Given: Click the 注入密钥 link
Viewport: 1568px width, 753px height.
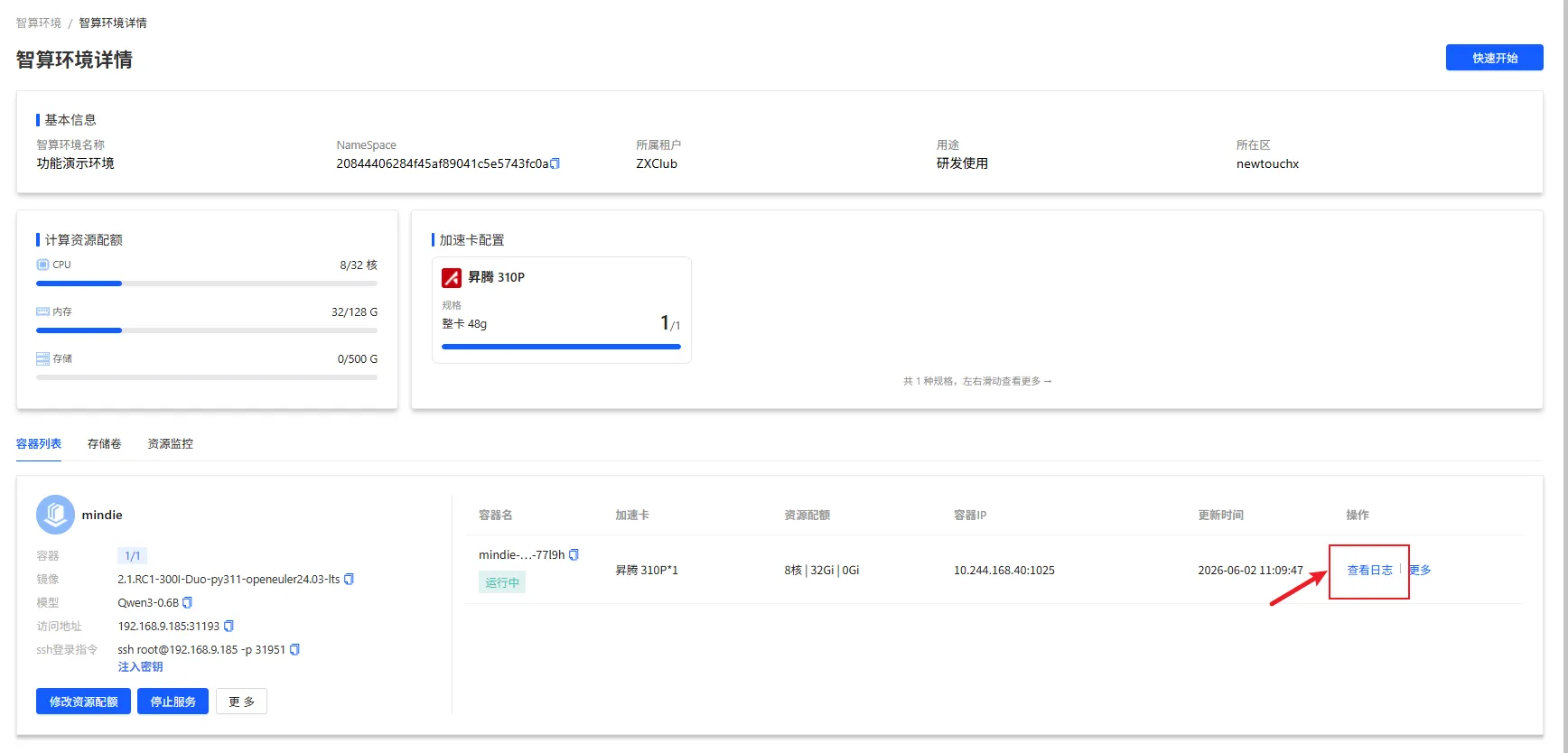Looking at the screenshot, I should 140,666.
